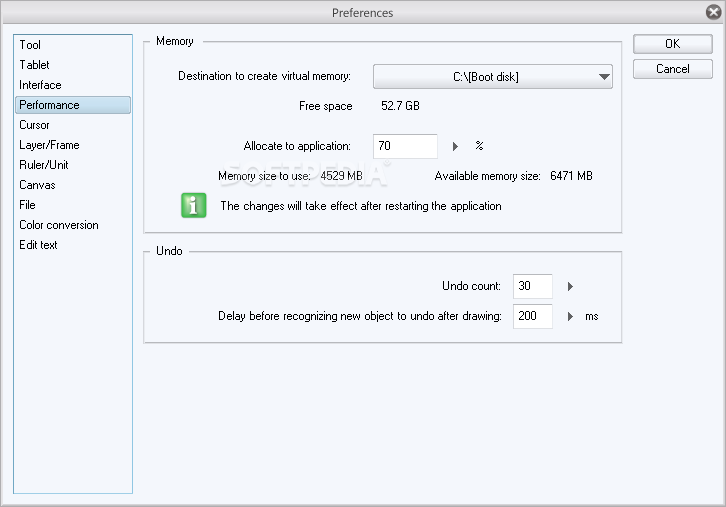Close the Preferences dialog with X icon
Image resolution: width=726 pixels, height=507 pixels.
(x=713, y=12)
